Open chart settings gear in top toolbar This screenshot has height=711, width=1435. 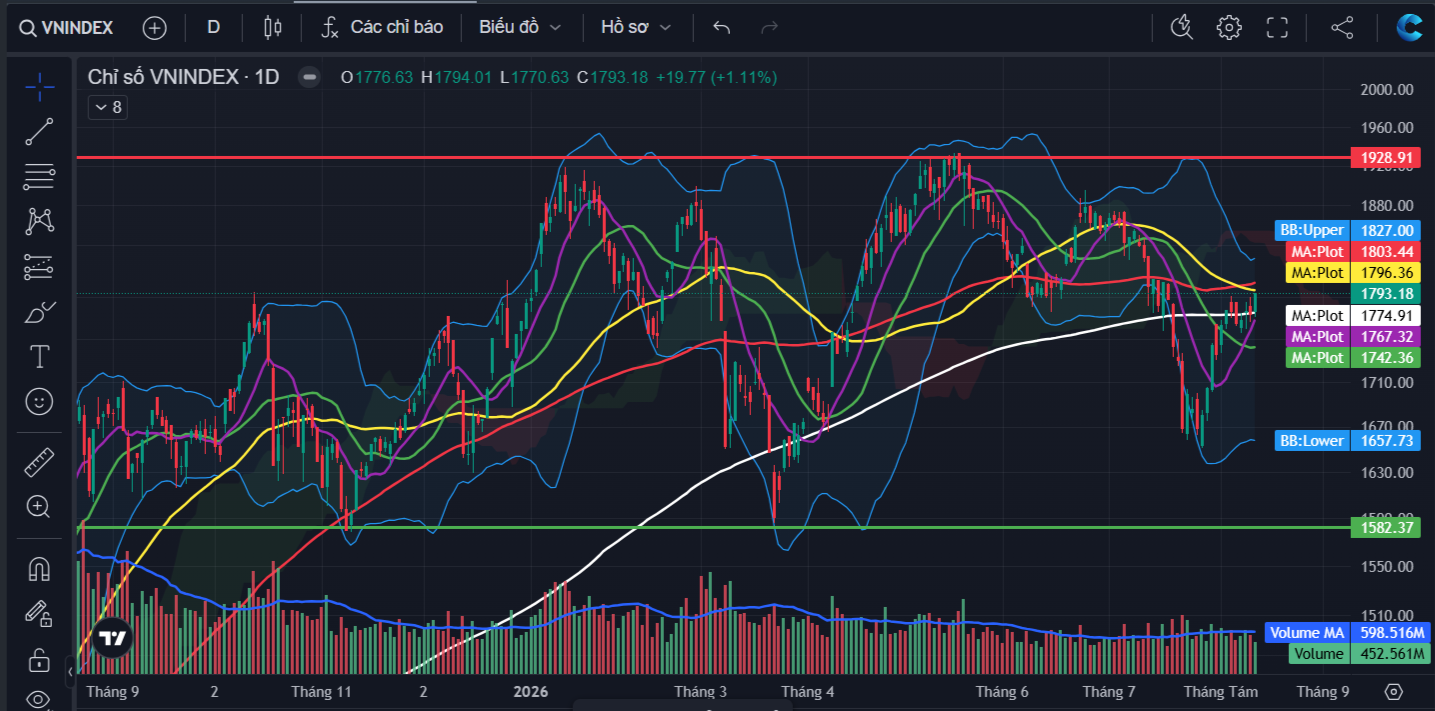tap(1229, 27)
